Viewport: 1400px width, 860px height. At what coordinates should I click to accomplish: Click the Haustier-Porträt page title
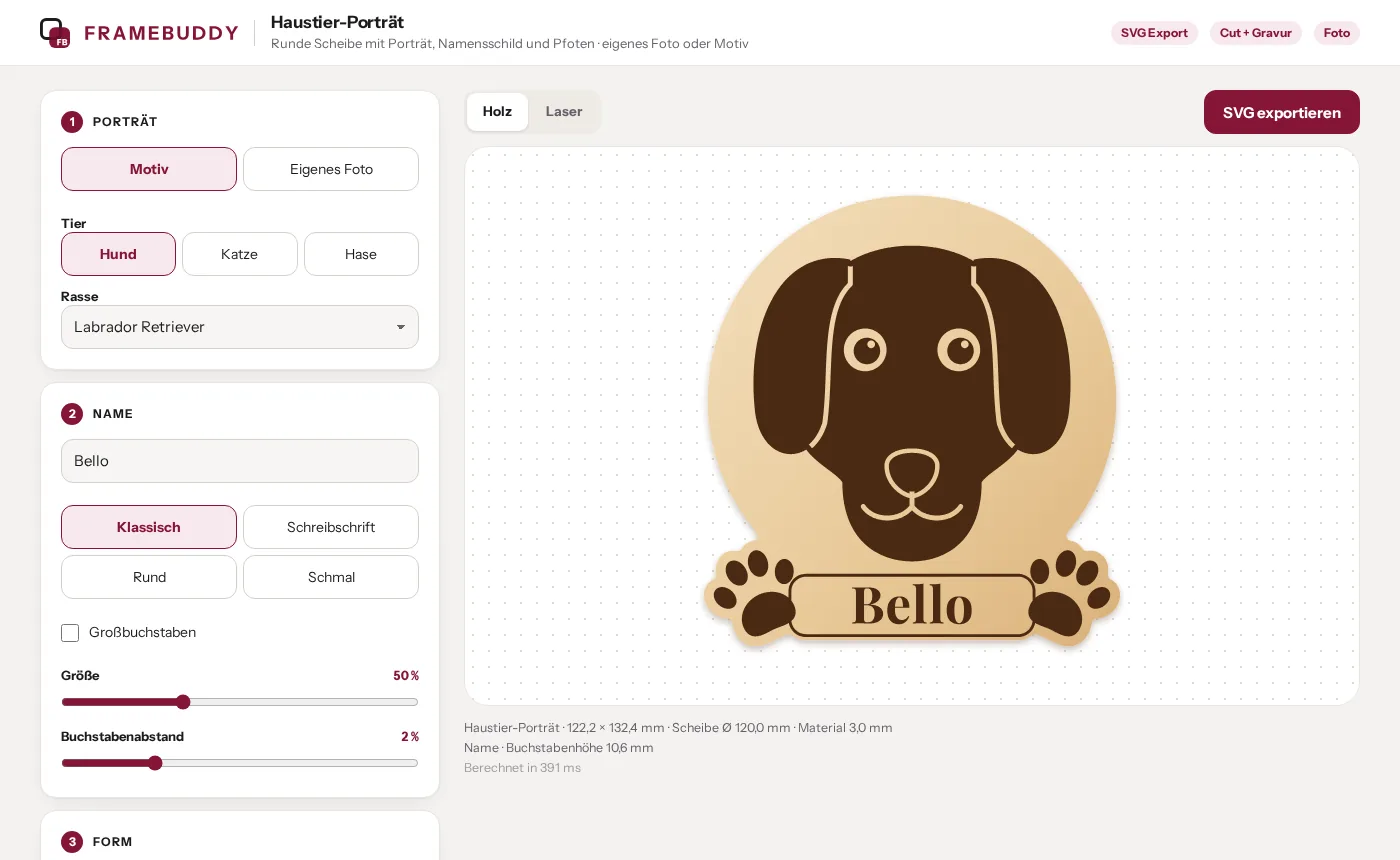click(337, 22)
